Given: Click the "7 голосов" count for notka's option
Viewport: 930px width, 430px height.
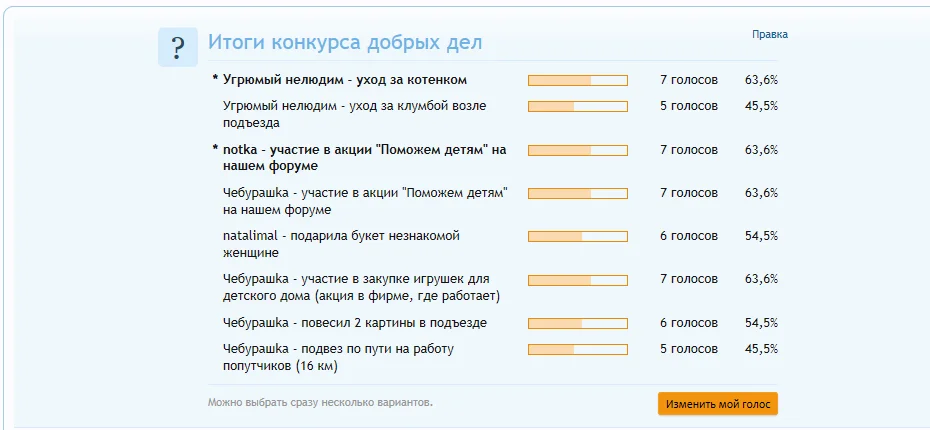Looking at the screenshot, I should (x=688, y=150).
